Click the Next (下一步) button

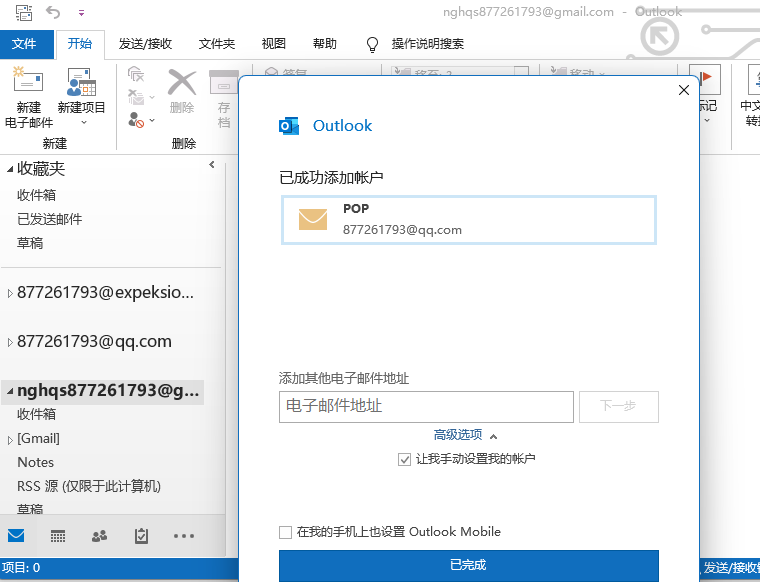[618, 407]
